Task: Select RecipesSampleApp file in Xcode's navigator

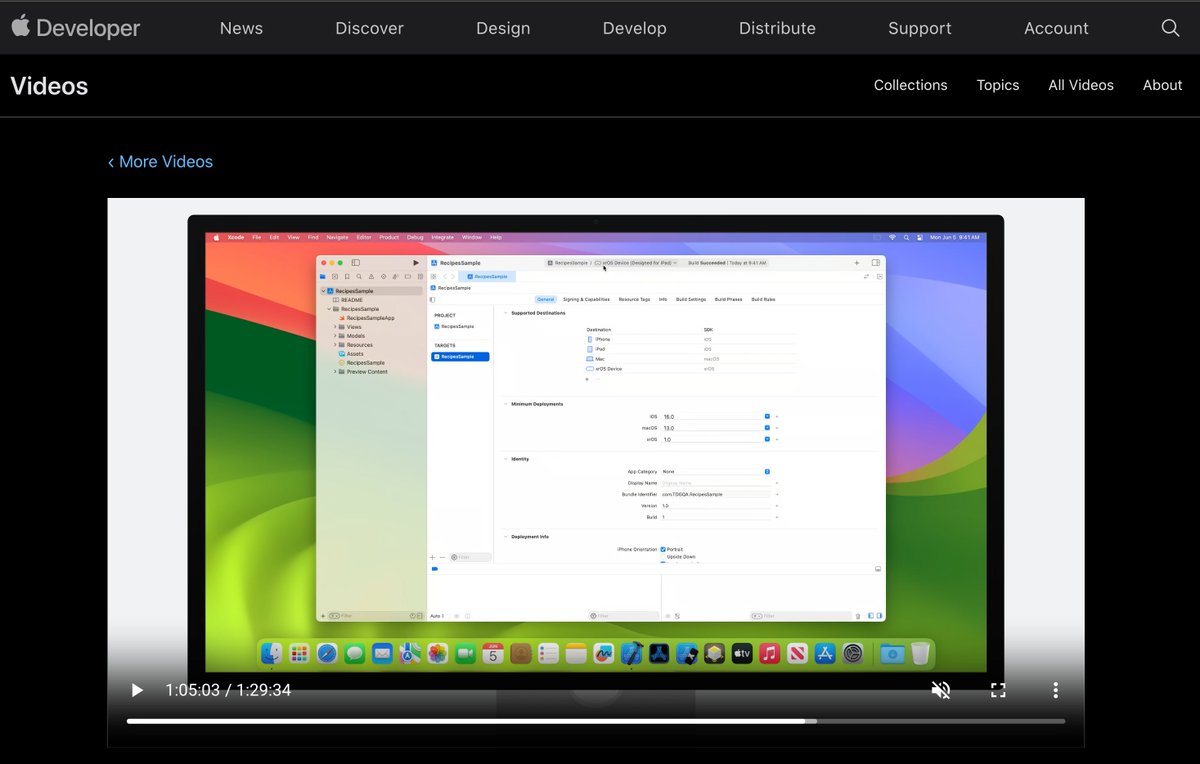Action: coord(366,318)
